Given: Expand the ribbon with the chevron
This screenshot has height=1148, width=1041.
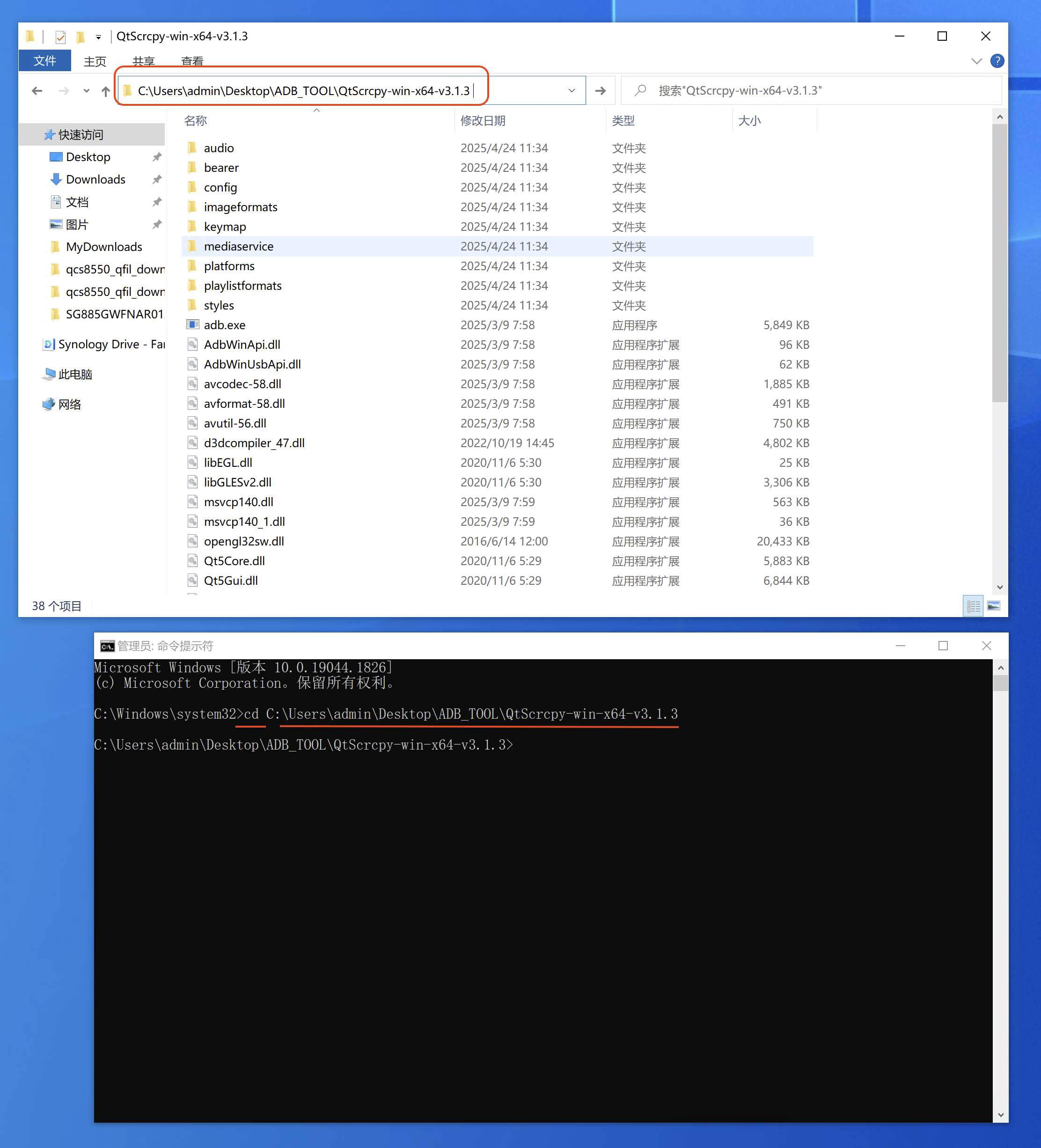Looking at the screenshot, I should tap(977, 61).
